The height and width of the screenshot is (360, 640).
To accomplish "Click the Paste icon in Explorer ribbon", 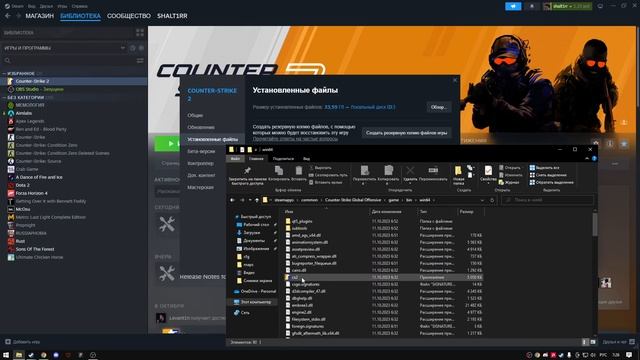I will 299,170.
